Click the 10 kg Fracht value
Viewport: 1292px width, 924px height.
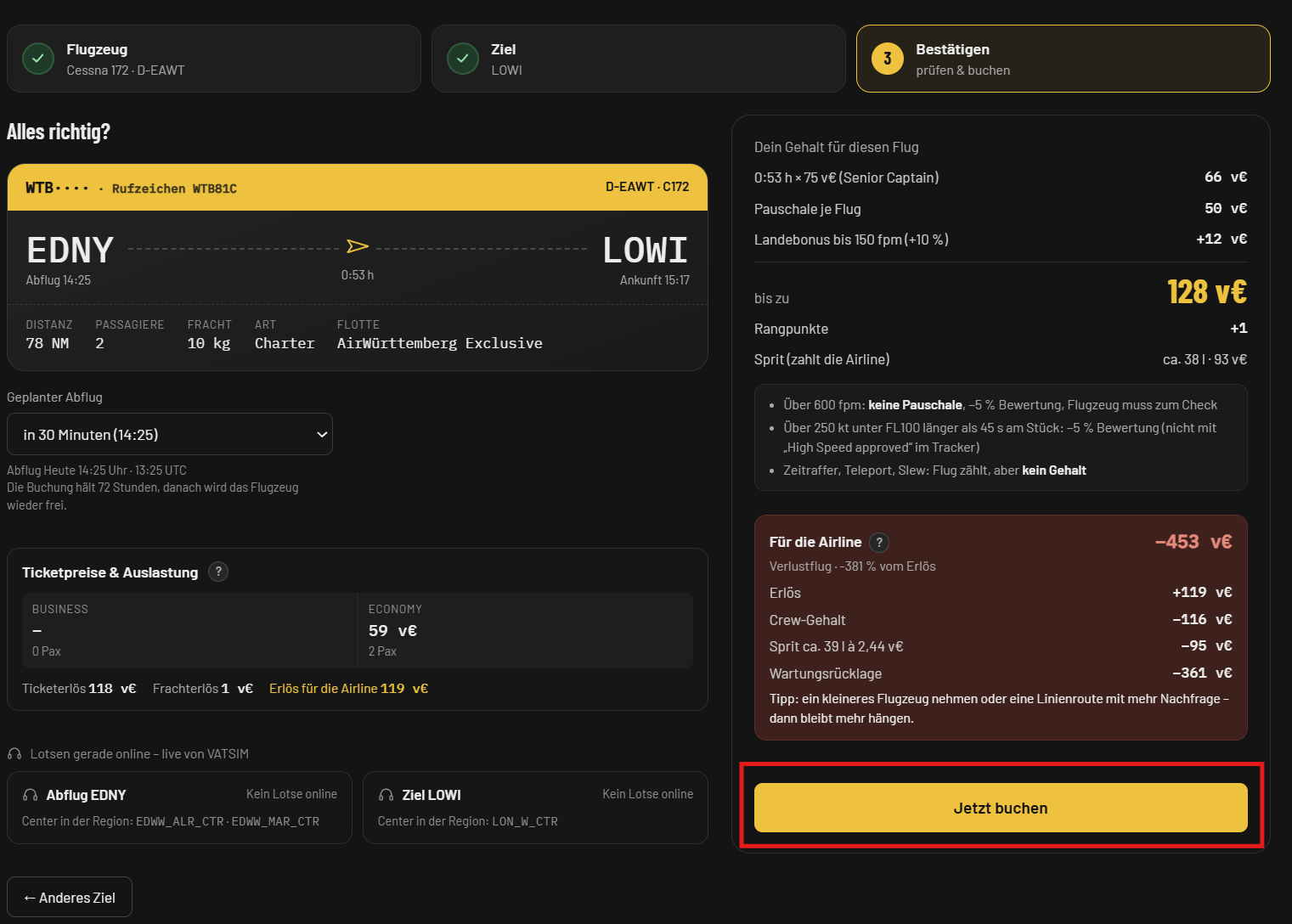(x=209, y=343)
